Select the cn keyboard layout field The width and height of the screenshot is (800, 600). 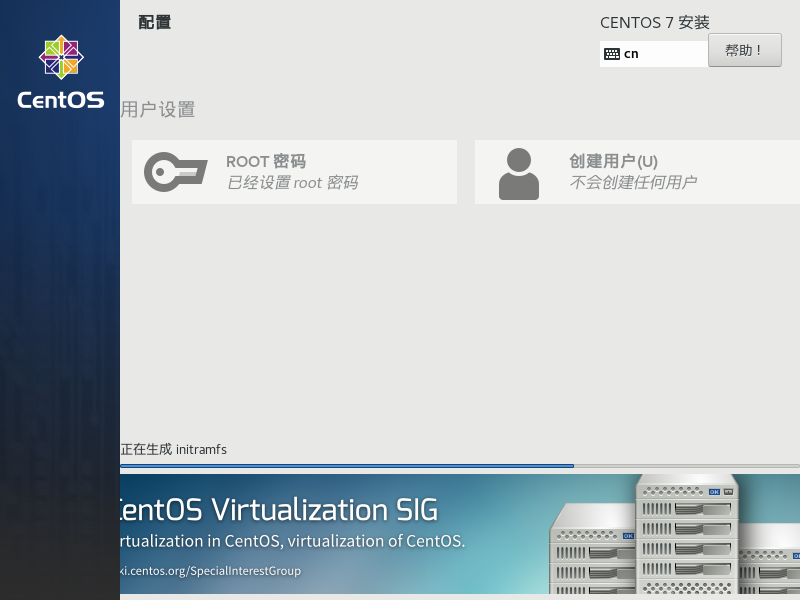pyautogui.click(x=654, y=54)
